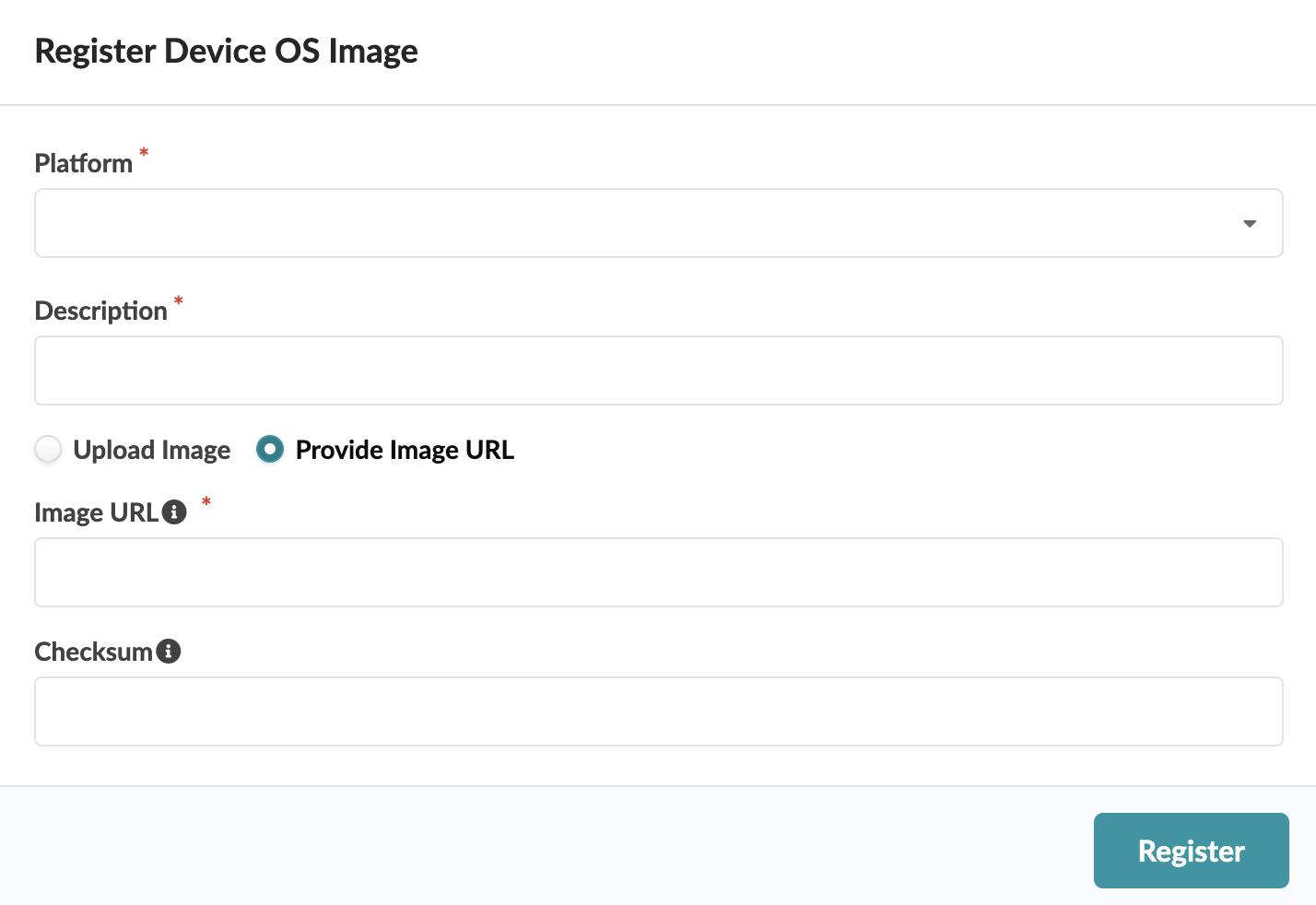The image size is (1316, 905).
Task: Click the red asterisk beside Platform
Action: coord(144,153)
